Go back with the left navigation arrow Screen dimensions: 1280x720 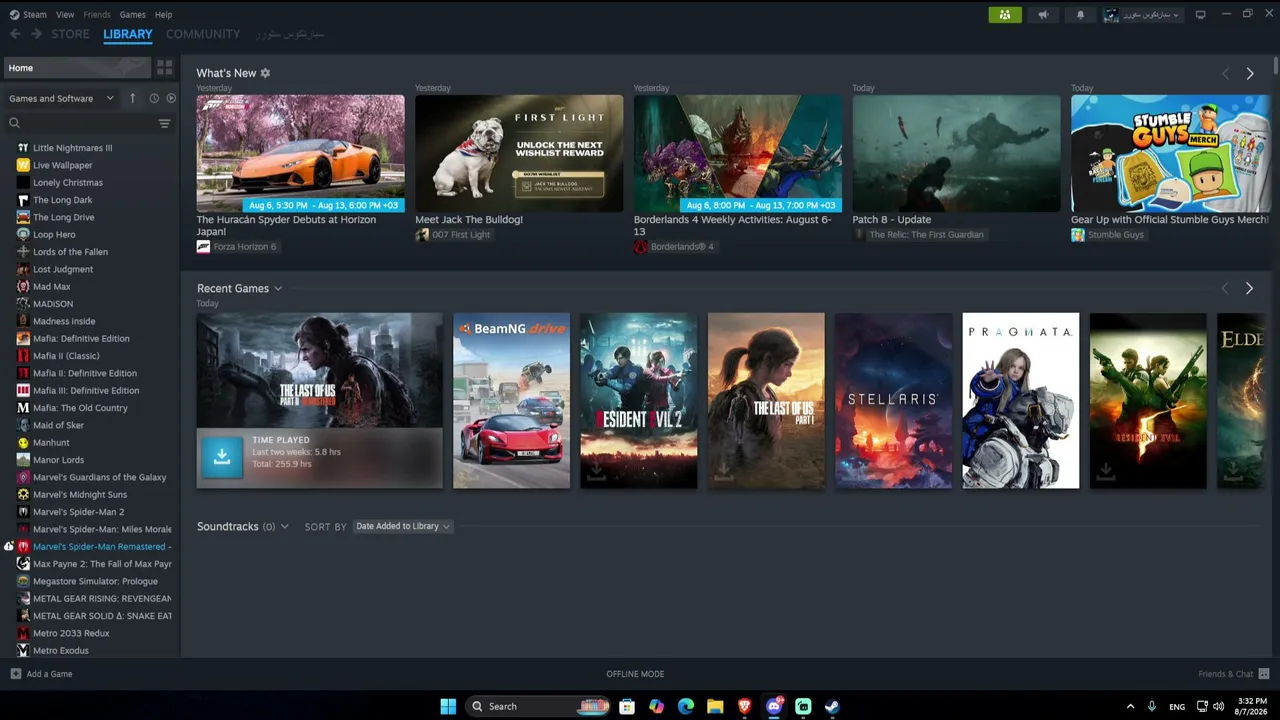coord(15,34)
